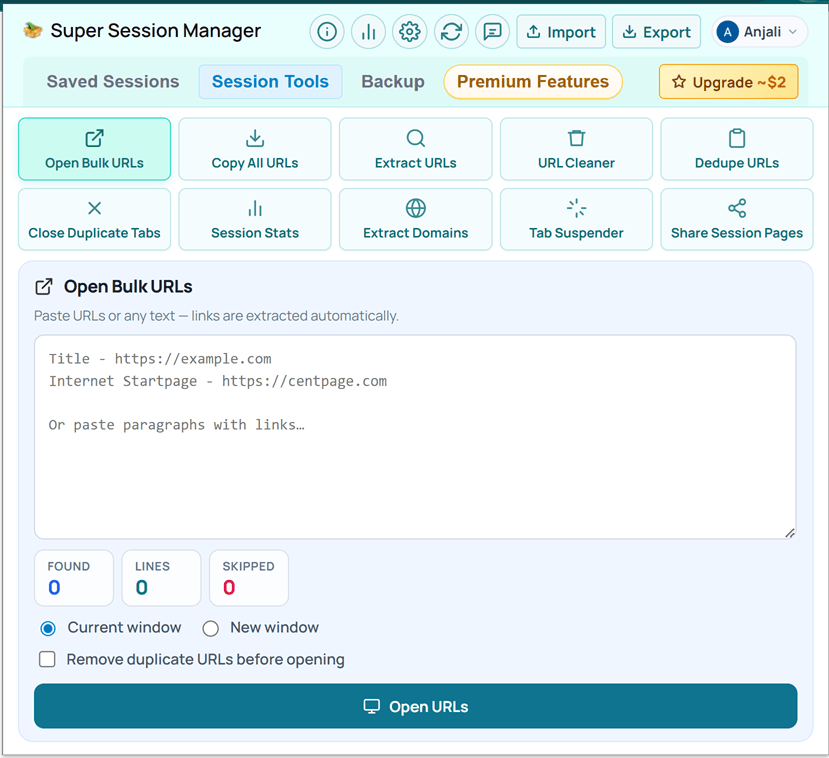Click the text area resize handle
Image resolution: width=829 pixels, height=758 pixels.
click(790, 533)
